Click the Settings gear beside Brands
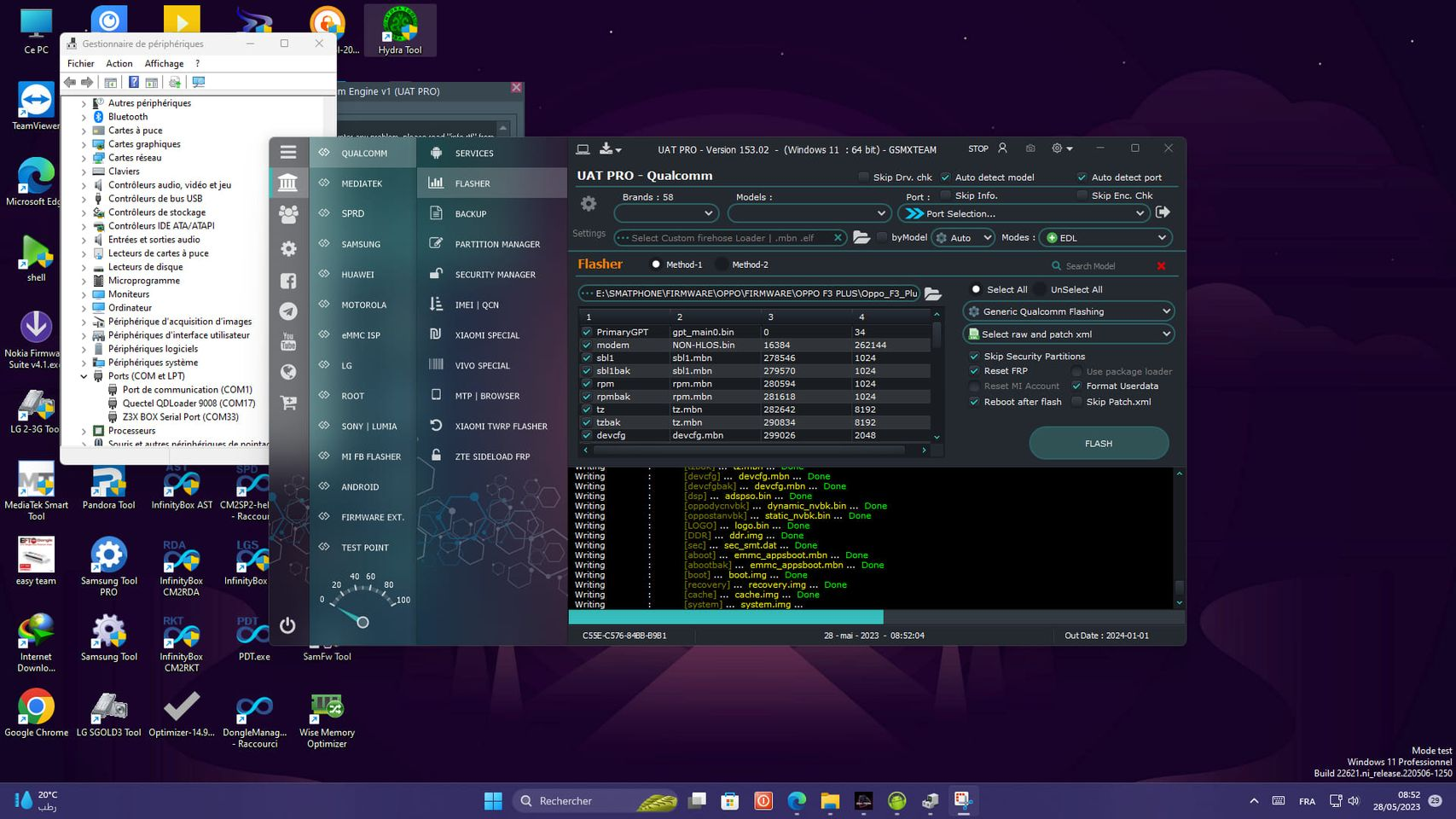1456x819 pixels. 589,204
